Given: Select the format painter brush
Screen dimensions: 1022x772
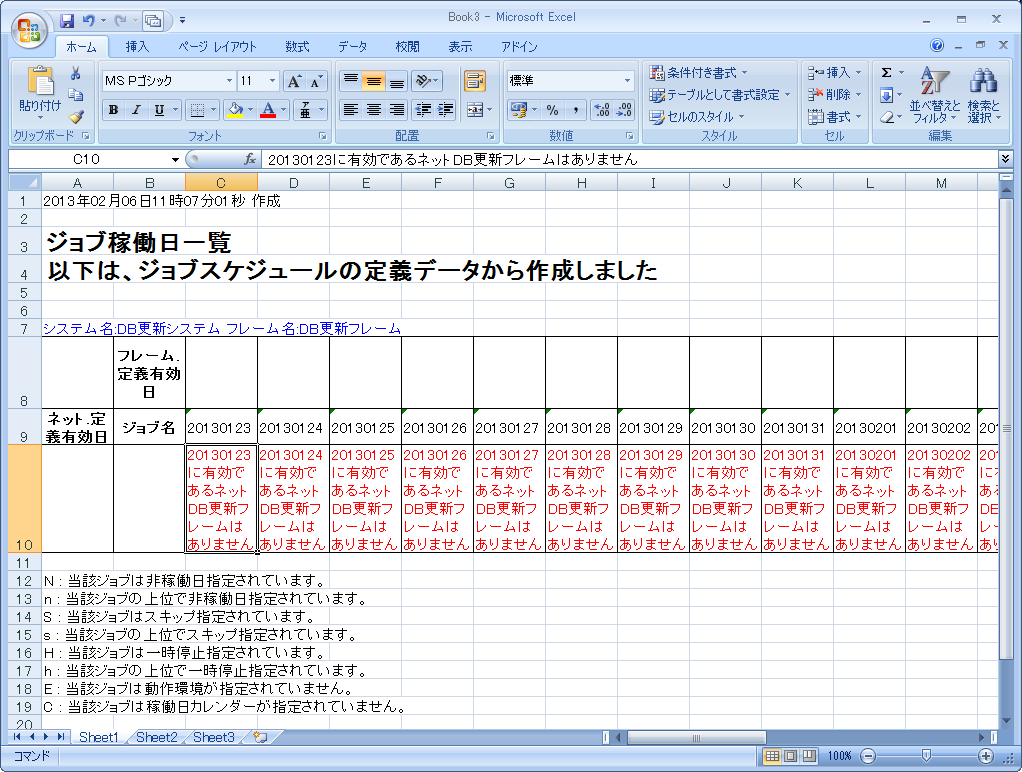Looking at the screenshot, I should pyautogui.click(x=76, y=117).
